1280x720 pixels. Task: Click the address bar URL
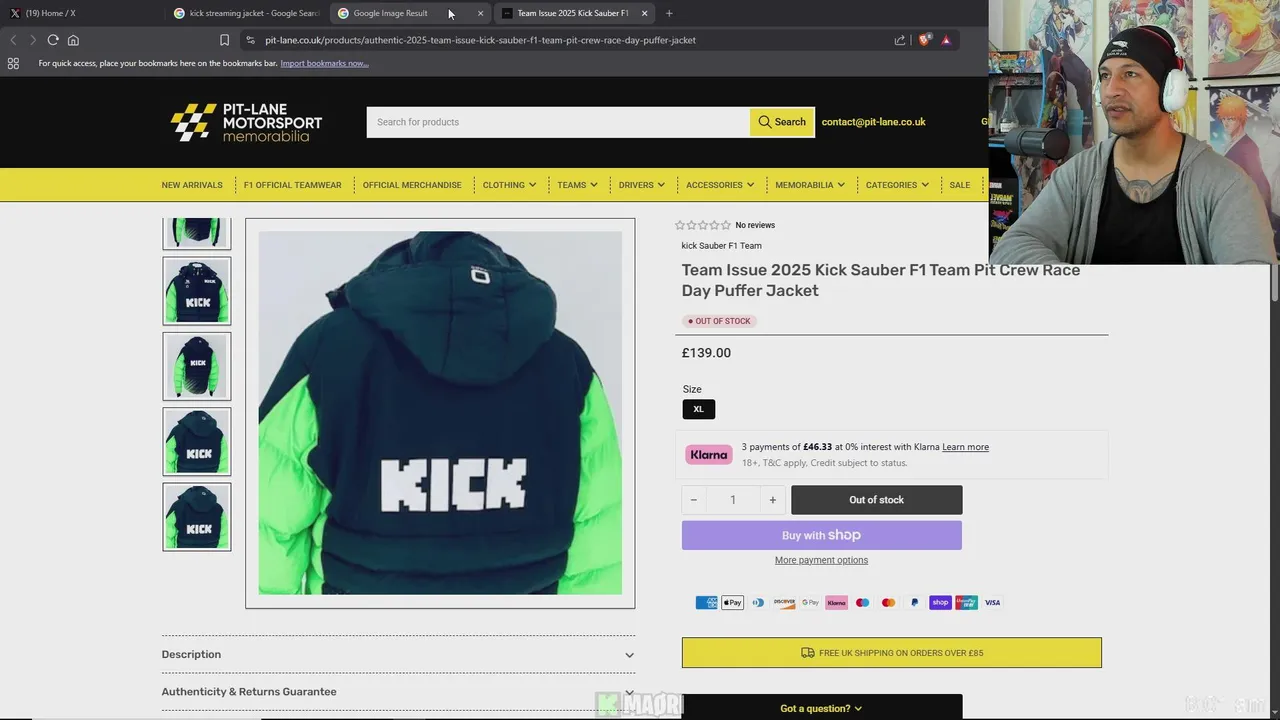480,40
